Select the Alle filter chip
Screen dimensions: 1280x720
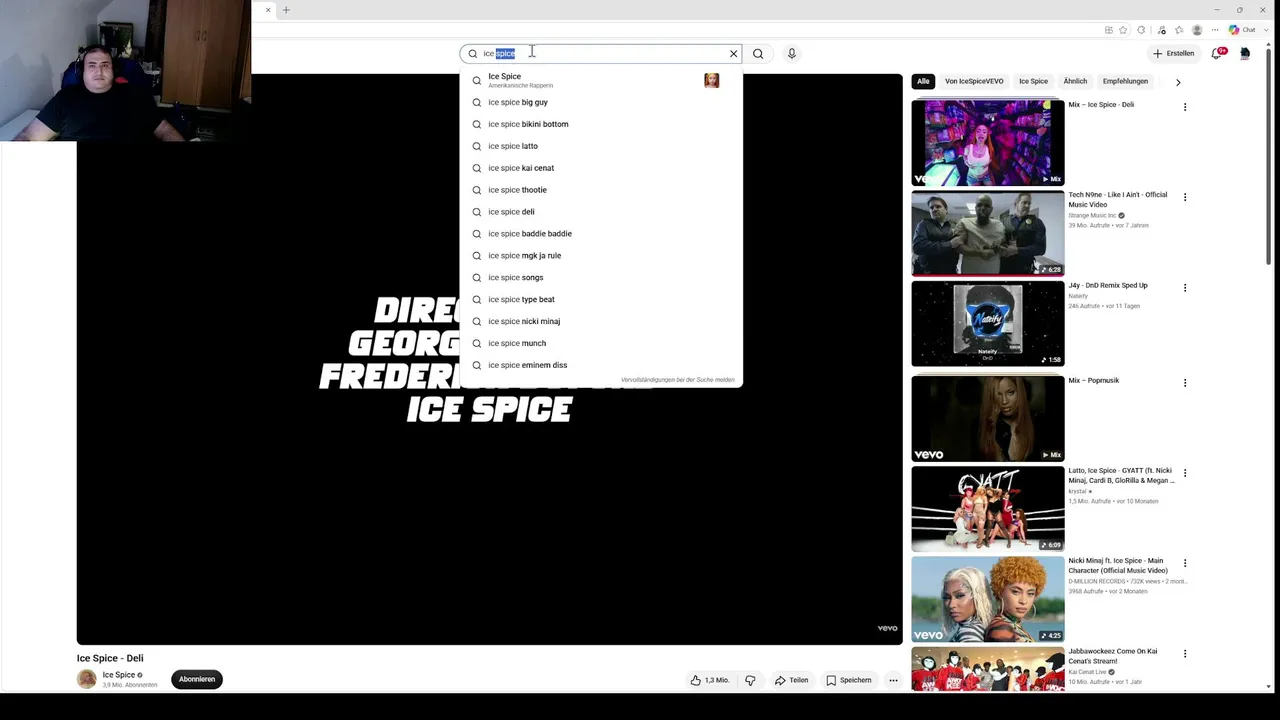(x=923, y=81)
